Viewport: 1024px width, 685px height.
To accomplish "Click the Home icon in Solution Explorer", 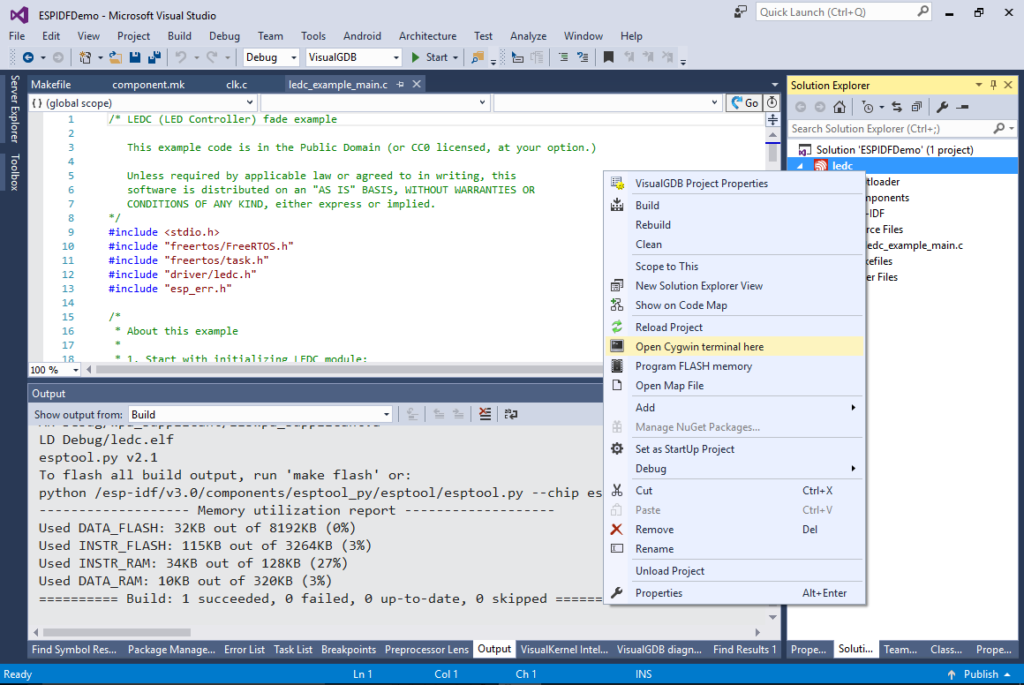I will tap(839, 107).
